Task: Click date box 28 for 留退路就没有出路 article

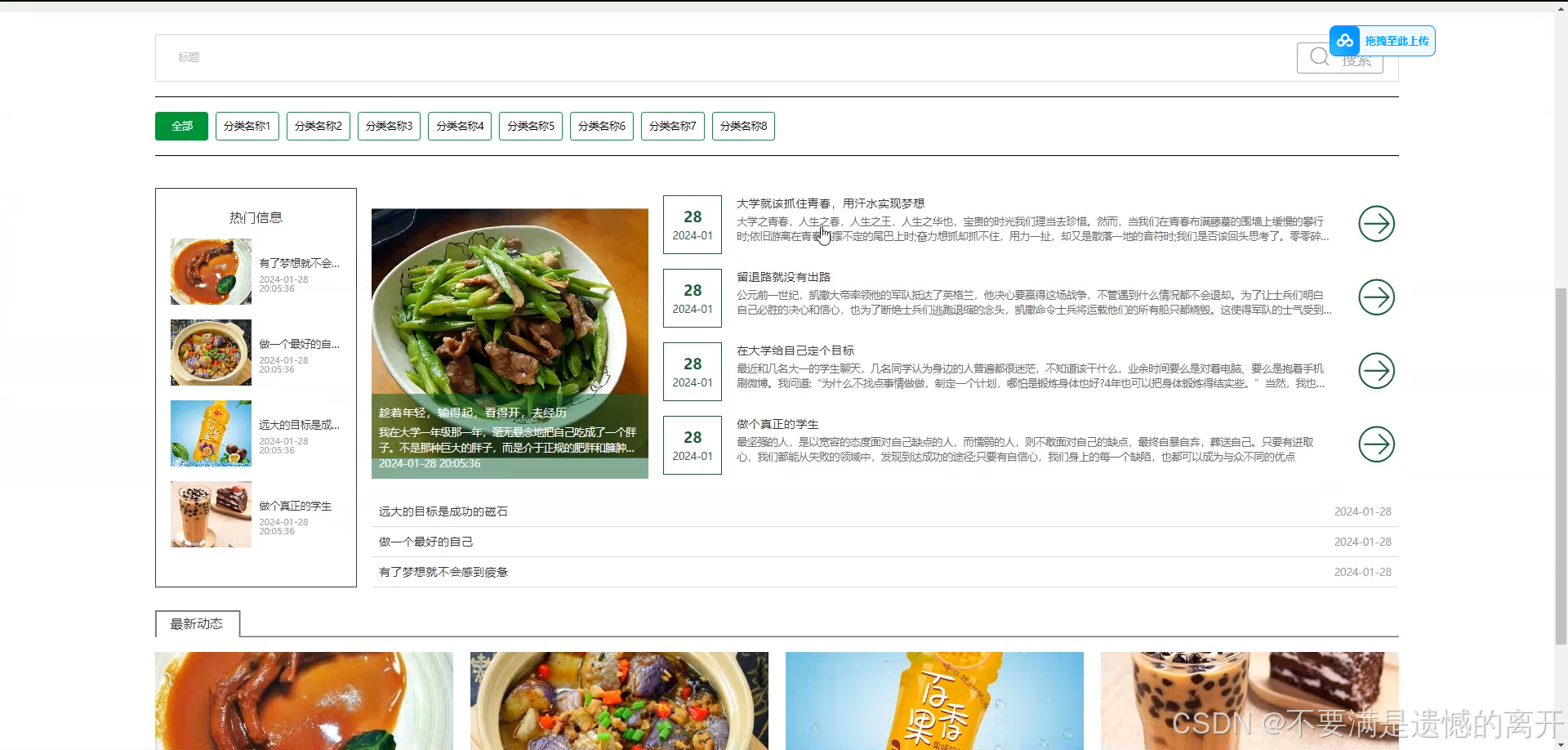Action: (x=693, y=298)
